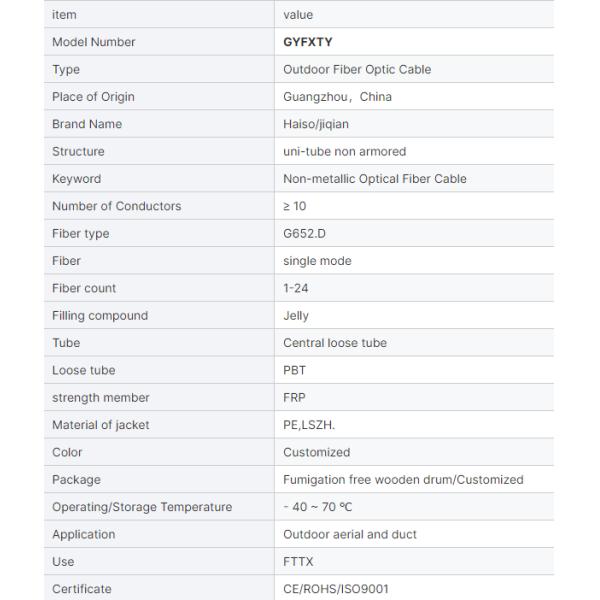Click the single mode fiber value
The image size is (600, 600).
[x=317, y=261]
